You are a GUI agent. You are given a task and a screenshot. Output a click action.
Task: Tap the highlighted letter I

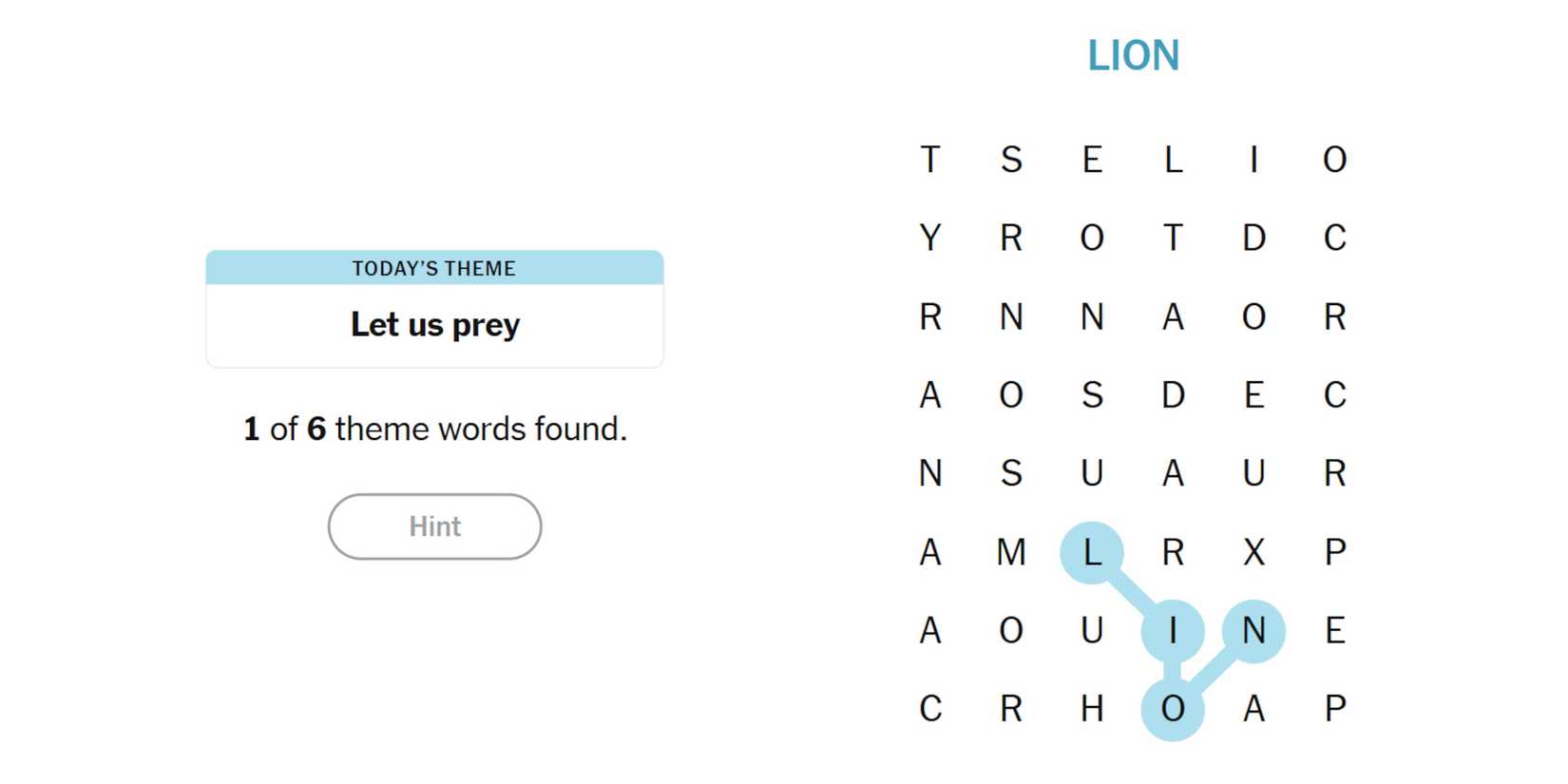pos(1173,631)
